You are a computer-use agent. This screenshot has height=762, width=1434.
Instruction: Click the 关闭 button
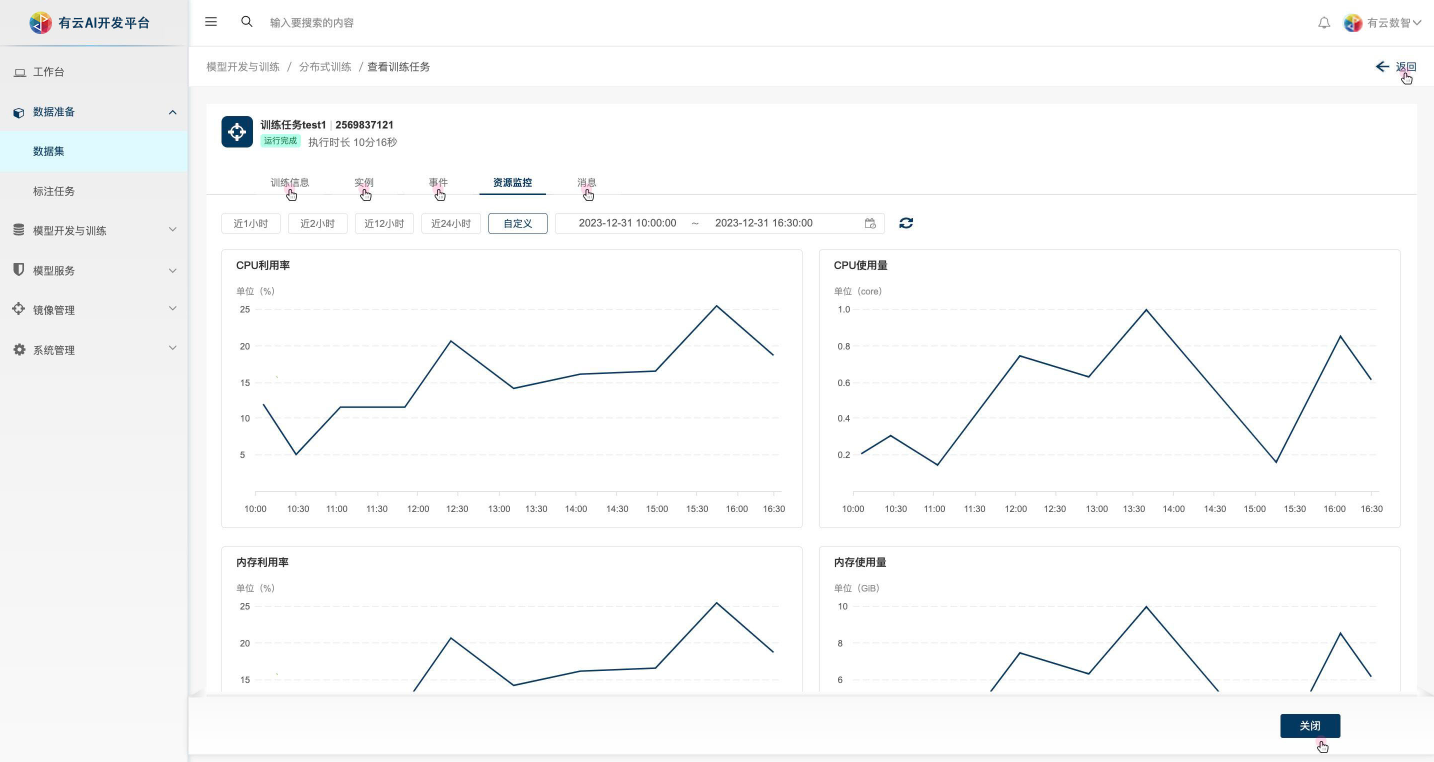[x=1309, y=726]
